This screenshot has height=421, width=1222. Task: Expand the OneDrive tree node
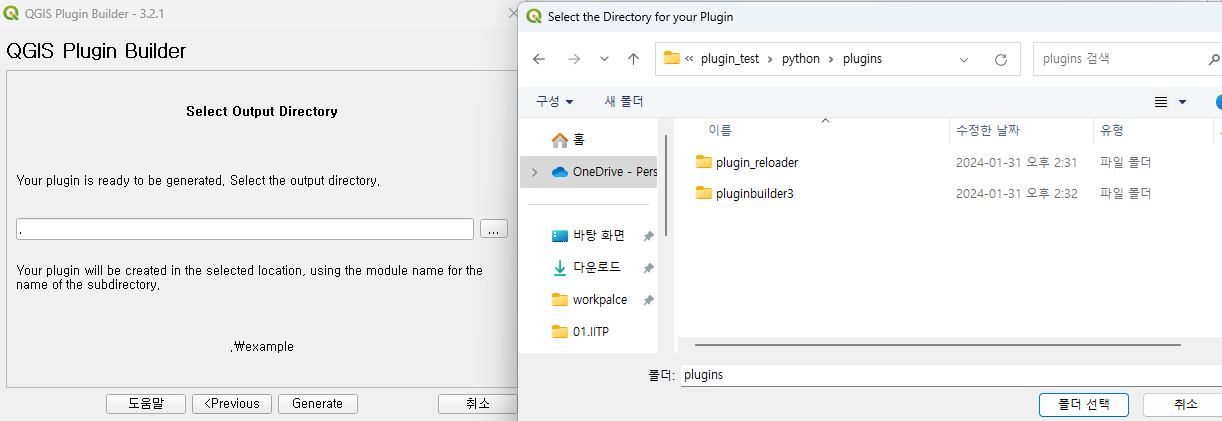tap(534, 172)
